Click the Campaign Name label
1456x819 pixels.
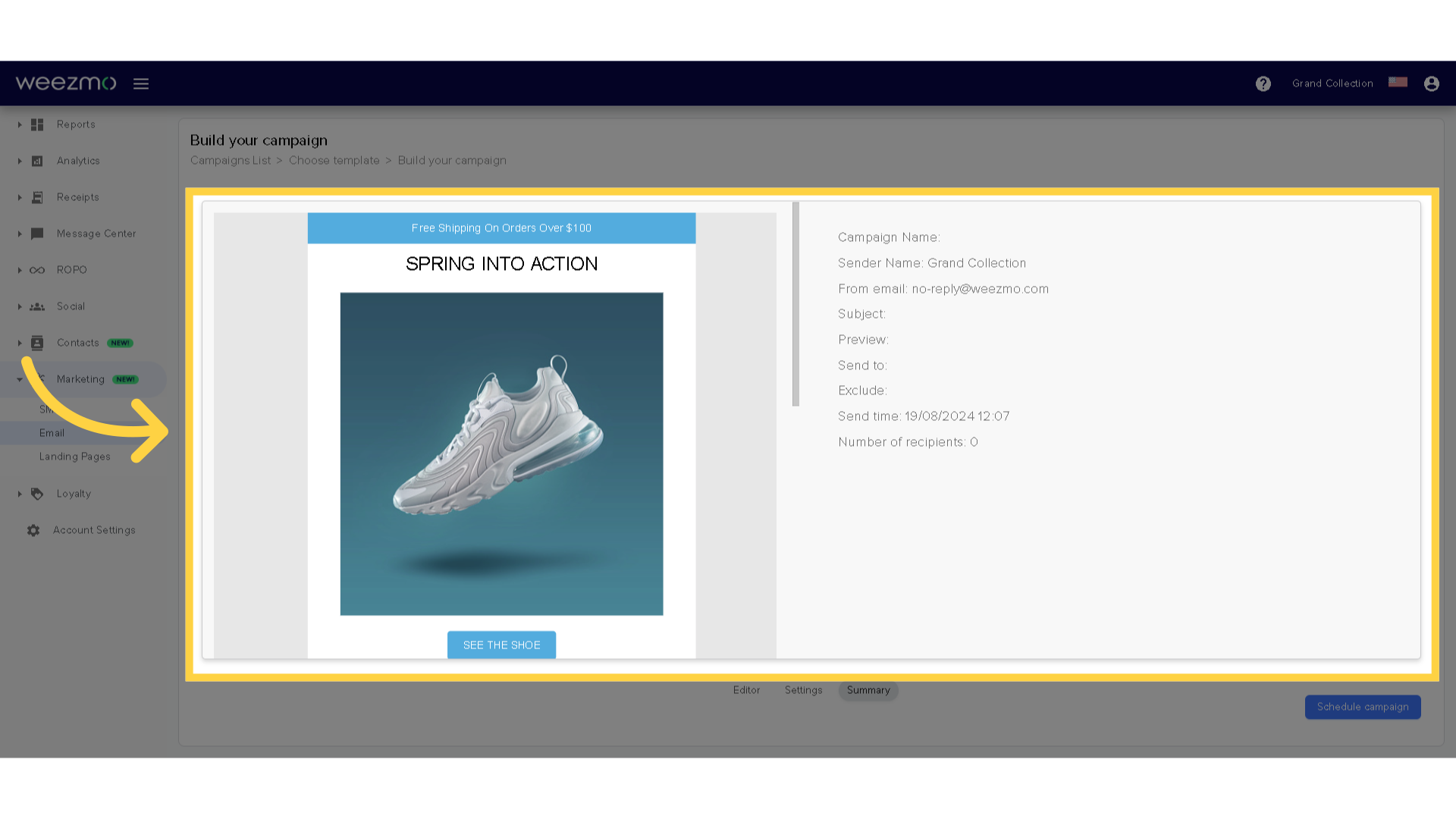[x=889, y=237]
